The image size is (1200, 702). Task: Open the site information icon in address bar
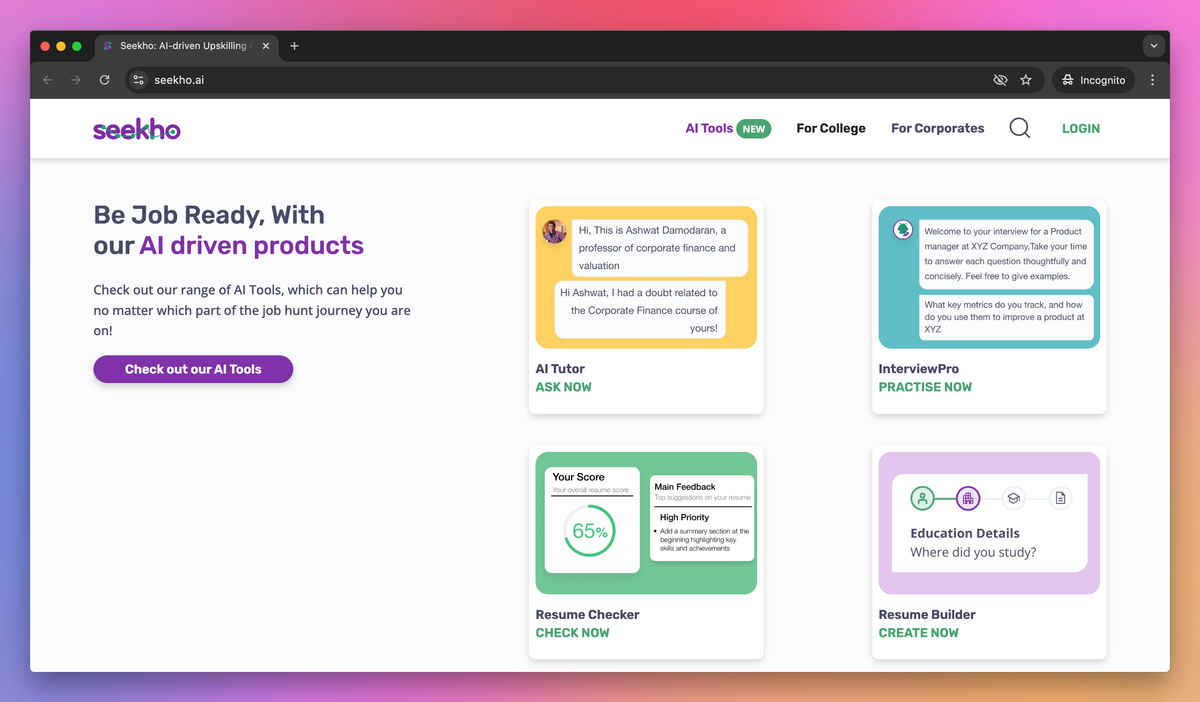point(139,80)
